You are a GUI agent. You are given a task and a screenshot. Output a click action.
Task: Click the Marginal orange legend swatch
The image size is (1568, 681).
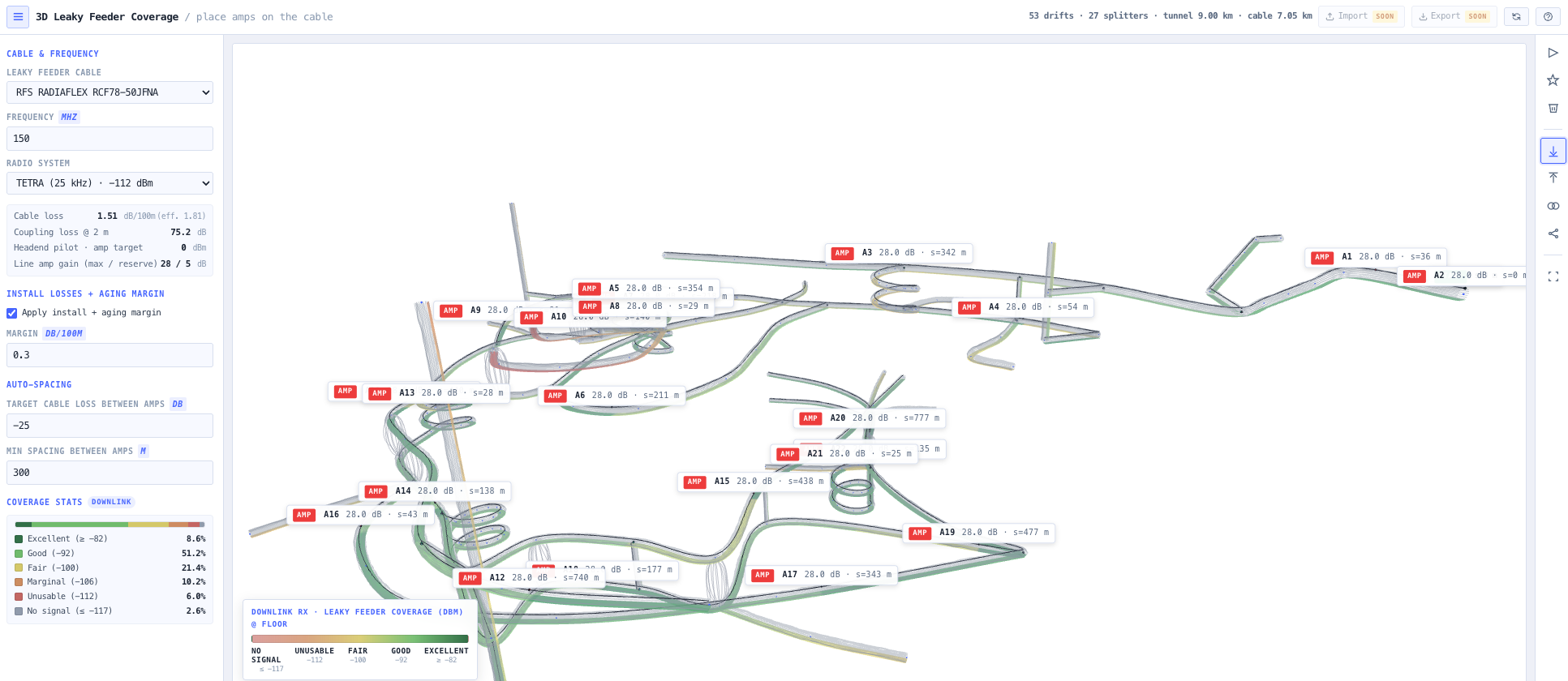pyautogui.click(x=19, y=582)
